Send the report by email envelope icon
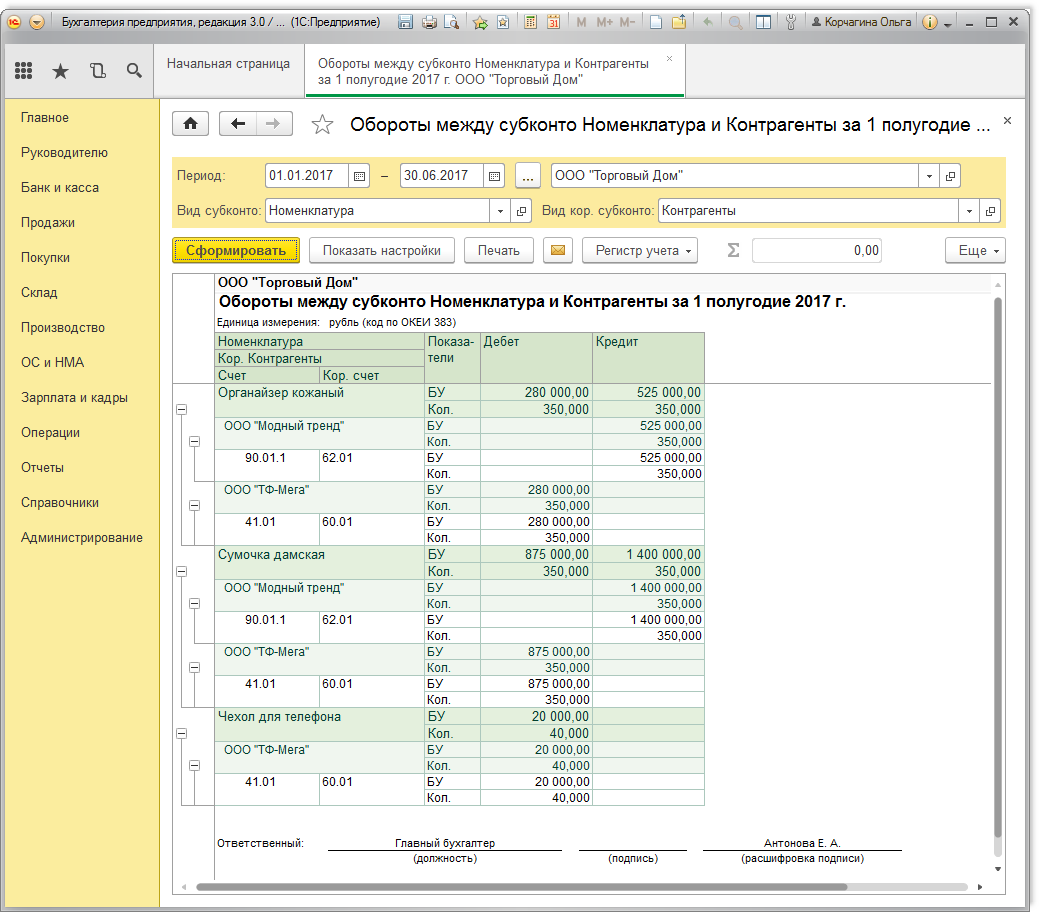This screenshot has width=1039, height=912. click(559, 251)
